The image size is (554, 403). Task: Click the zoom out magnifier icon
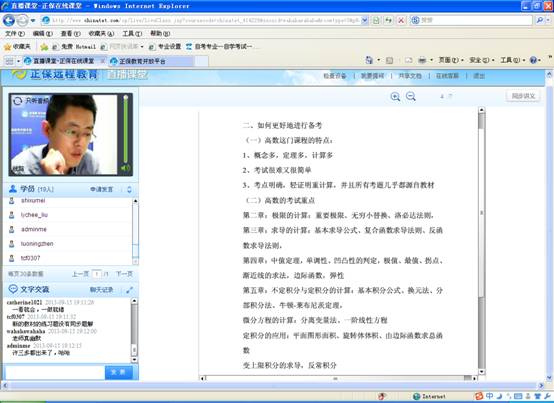[x=411, y=96]
